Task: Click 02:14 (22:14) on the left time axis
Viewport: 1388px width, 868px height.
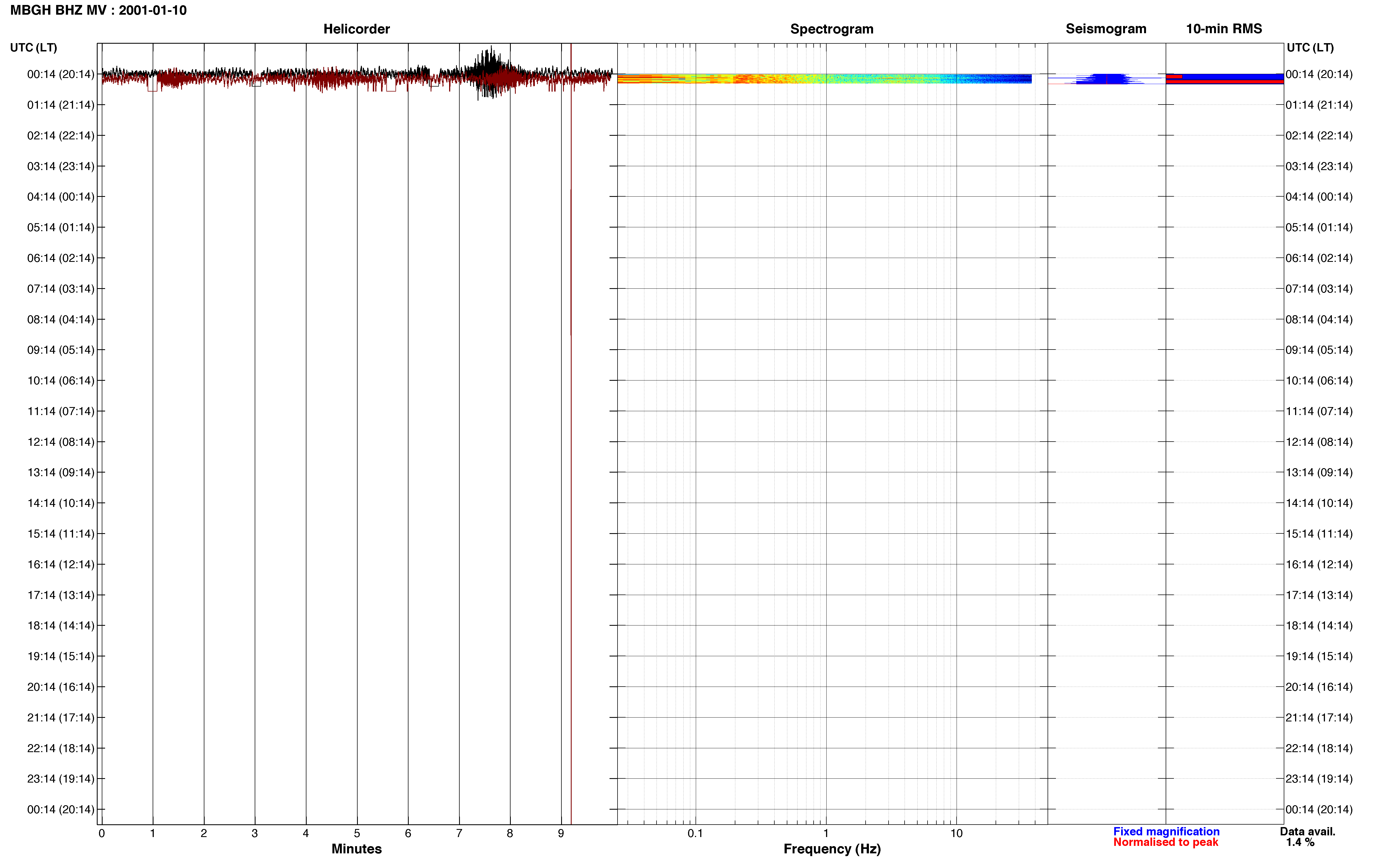Action: point(60,135)
